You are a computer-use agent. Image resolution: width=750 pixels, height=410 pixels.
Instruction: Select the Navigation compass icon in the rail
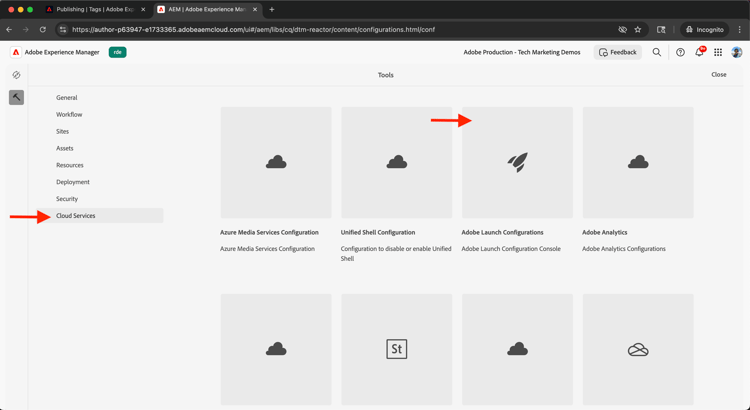pyautogui.click(x=16, y=75)
